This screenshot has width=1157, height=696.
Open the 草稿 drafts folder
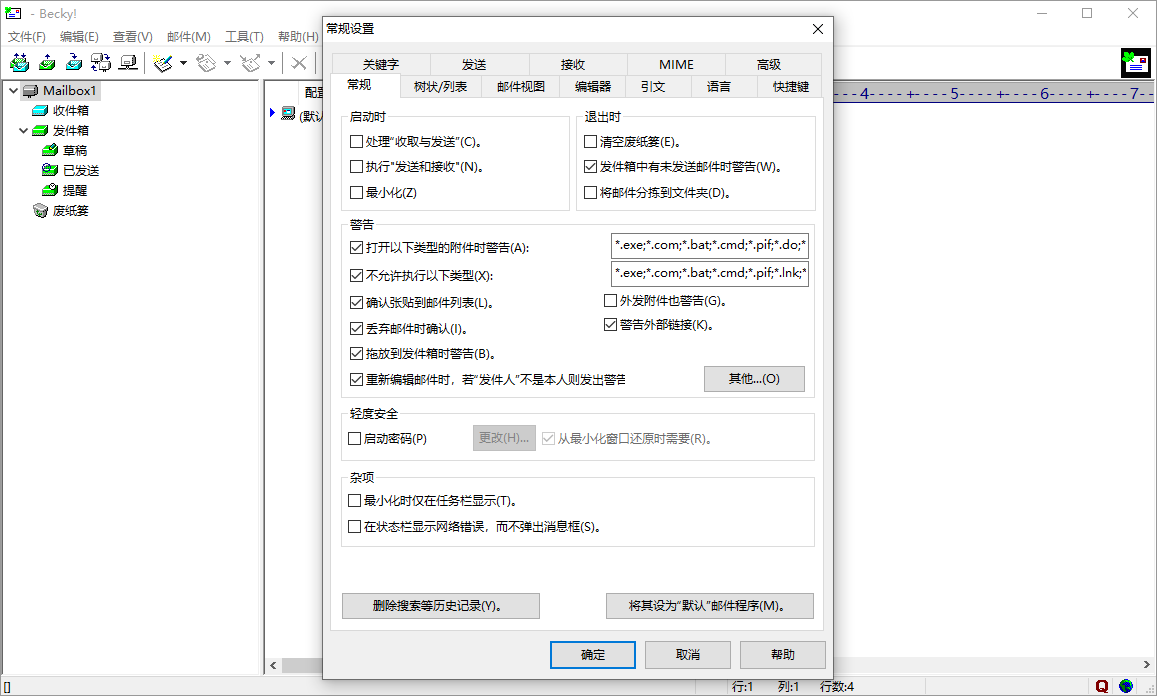pos(65,151)
